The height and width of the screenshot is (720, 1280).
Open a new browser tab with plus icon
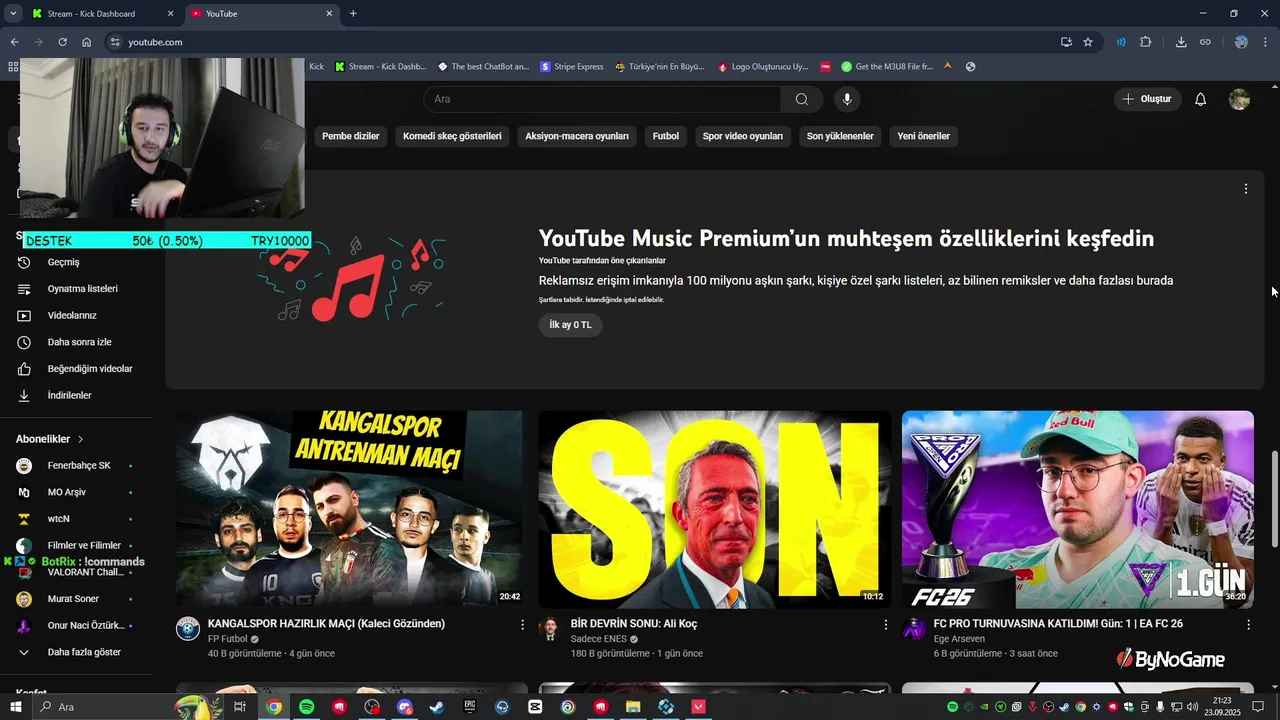coord(353,14)
